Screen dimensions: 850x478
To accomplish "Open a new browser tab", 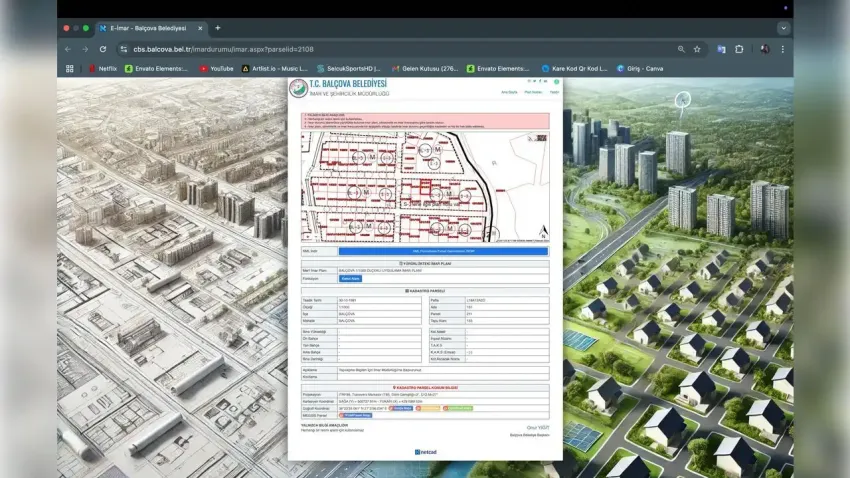I will click(x=218, y=28).
